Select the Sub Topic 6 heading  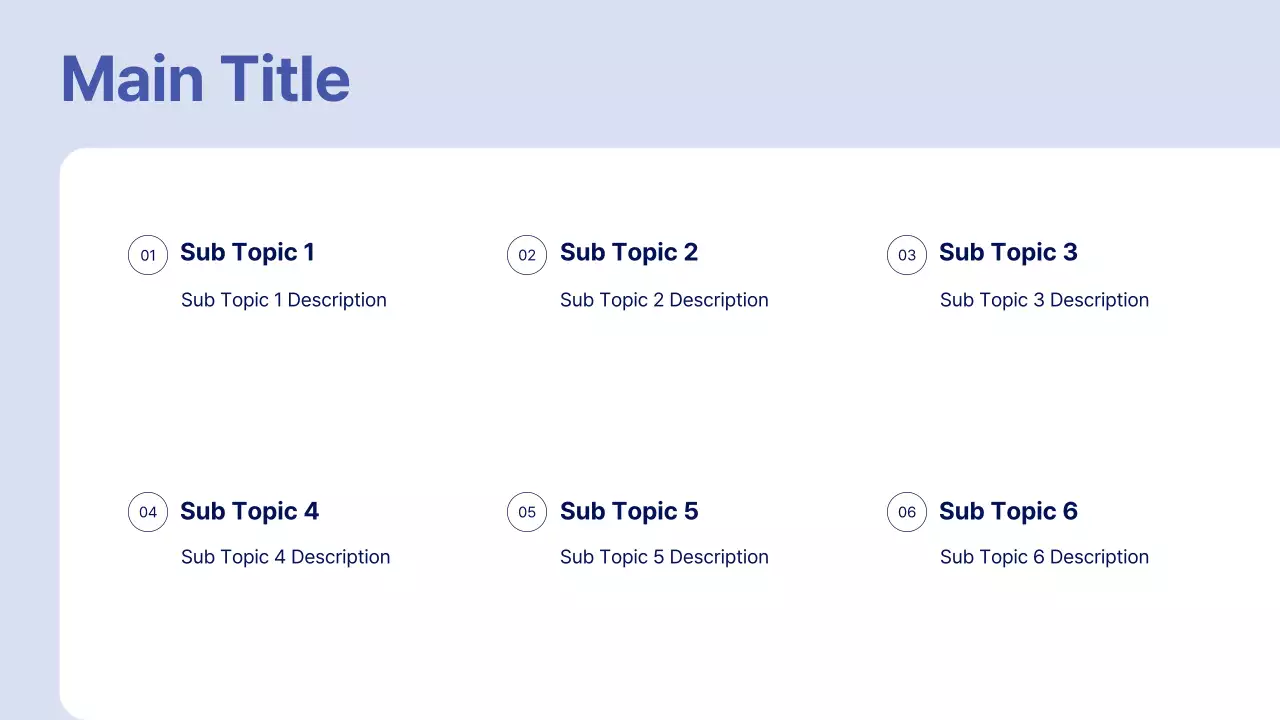(1008, 511)
